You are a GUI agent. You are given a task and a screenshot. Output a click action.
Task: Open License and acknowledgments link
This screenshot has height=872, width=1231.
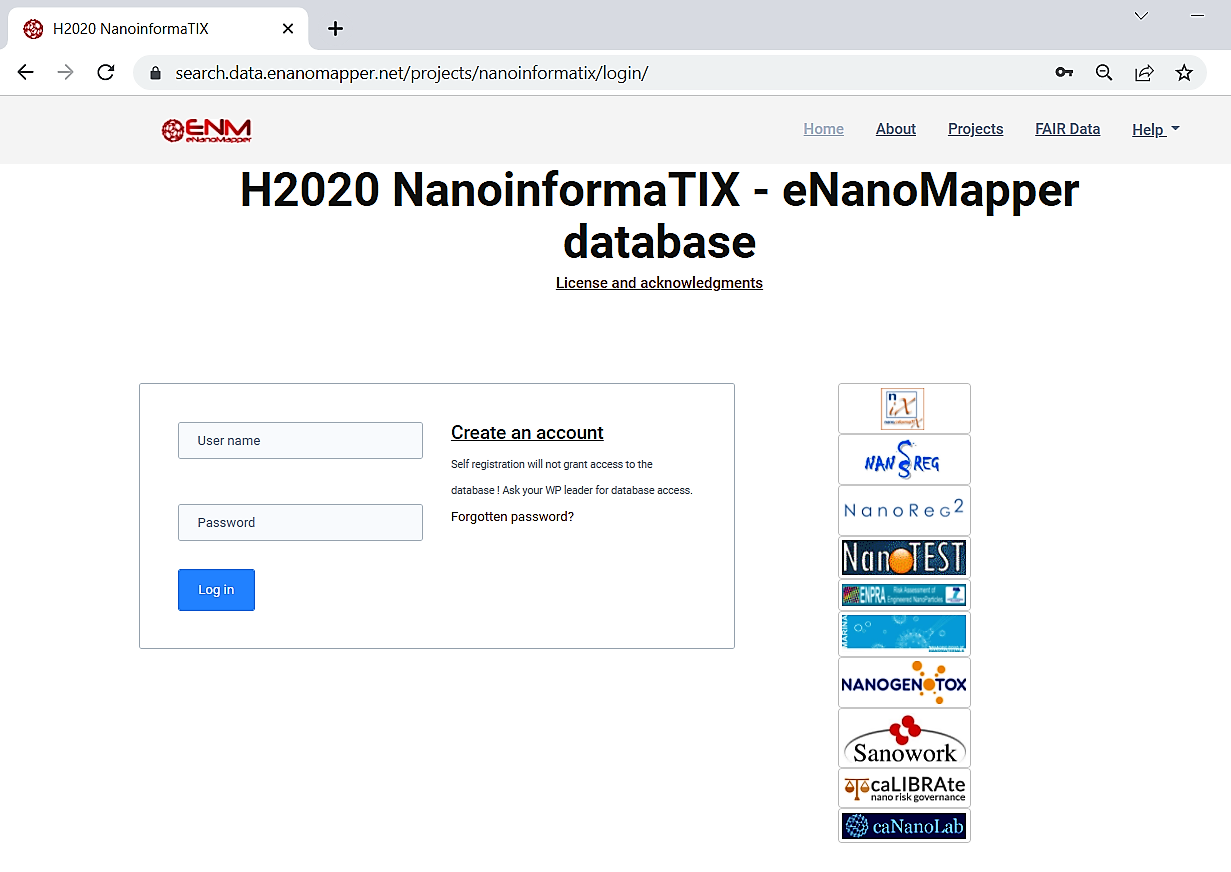[659, 283]
